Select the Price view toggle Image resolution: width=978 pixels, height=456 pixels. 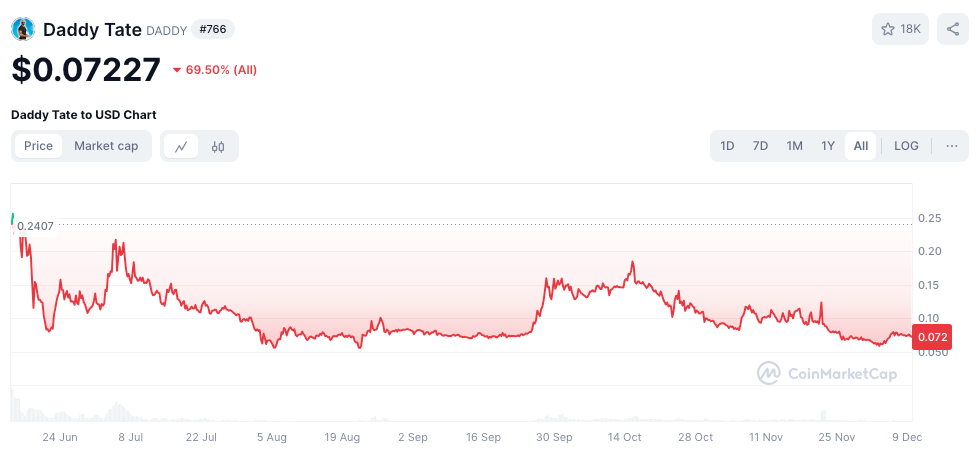click(38, 146)
